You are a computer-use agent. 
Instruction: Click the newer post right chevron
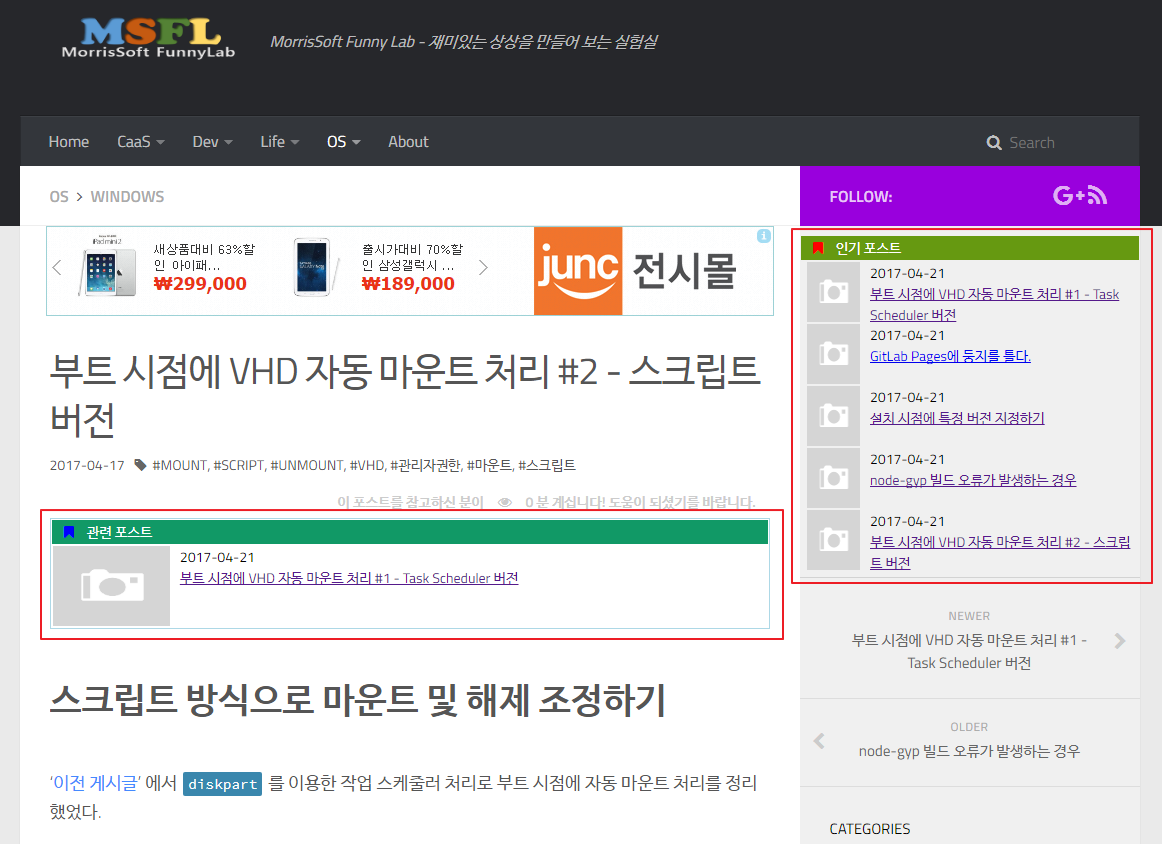tap(1119, 641)
